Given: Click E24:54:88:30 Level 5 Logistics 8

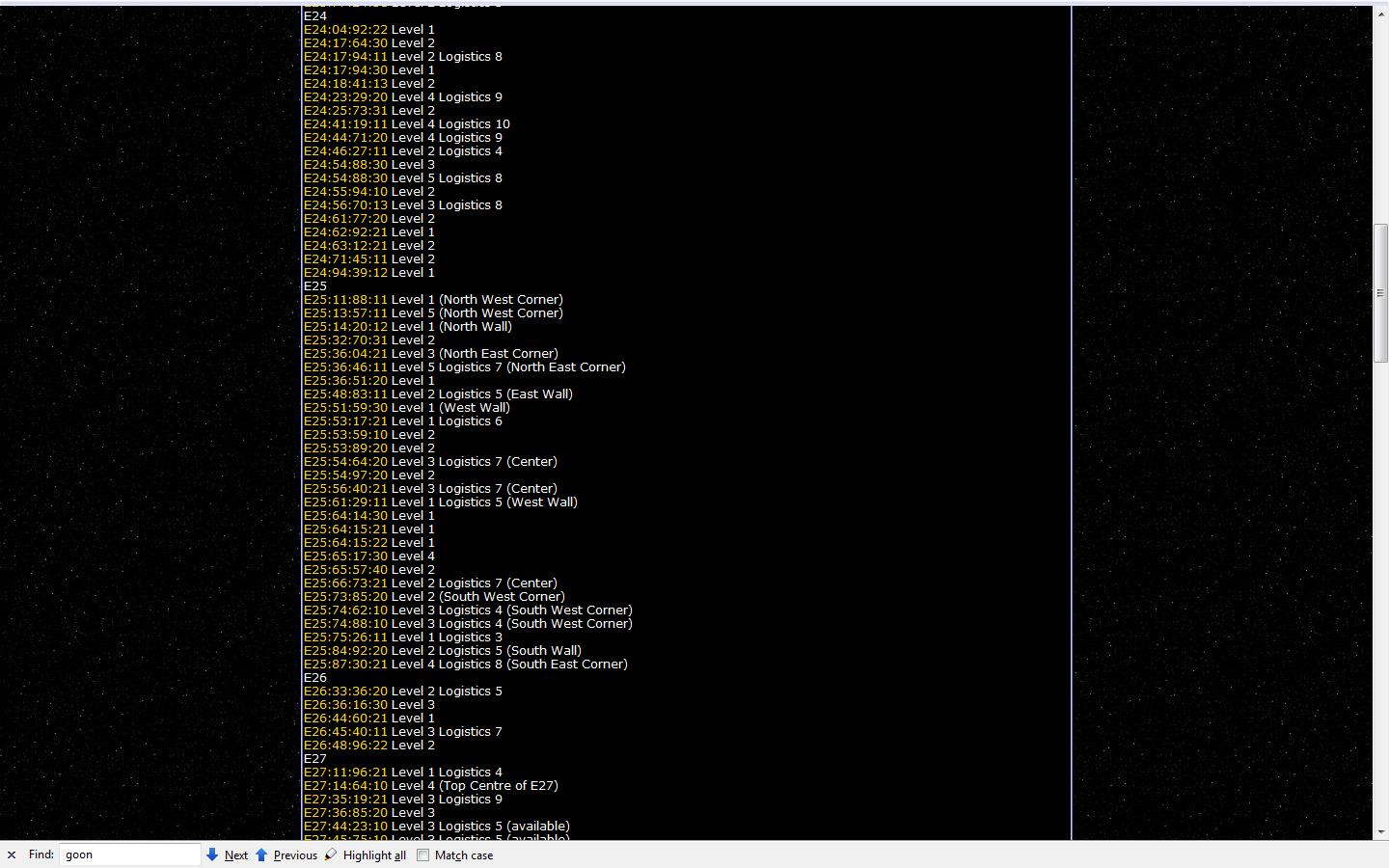Looking at the screenshot, I should pos(403,177).
